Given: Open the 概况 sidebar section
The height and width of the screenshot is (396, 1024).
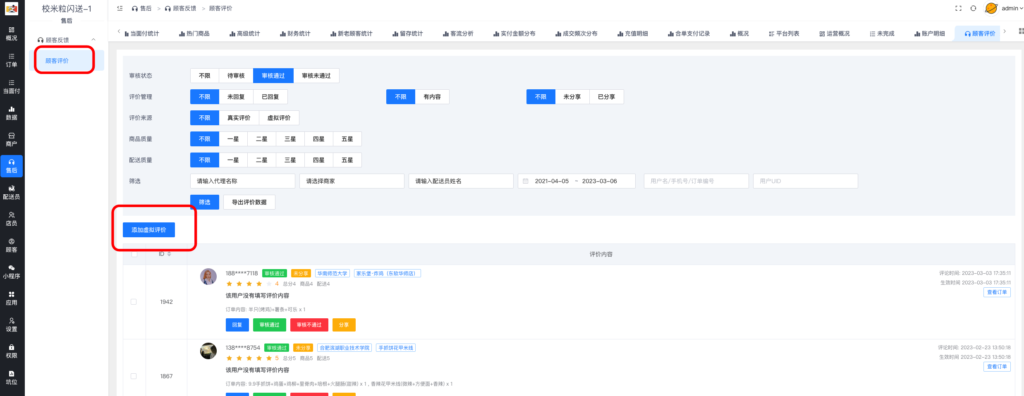Looking at the screenshot, I should (x=11, y=34).
